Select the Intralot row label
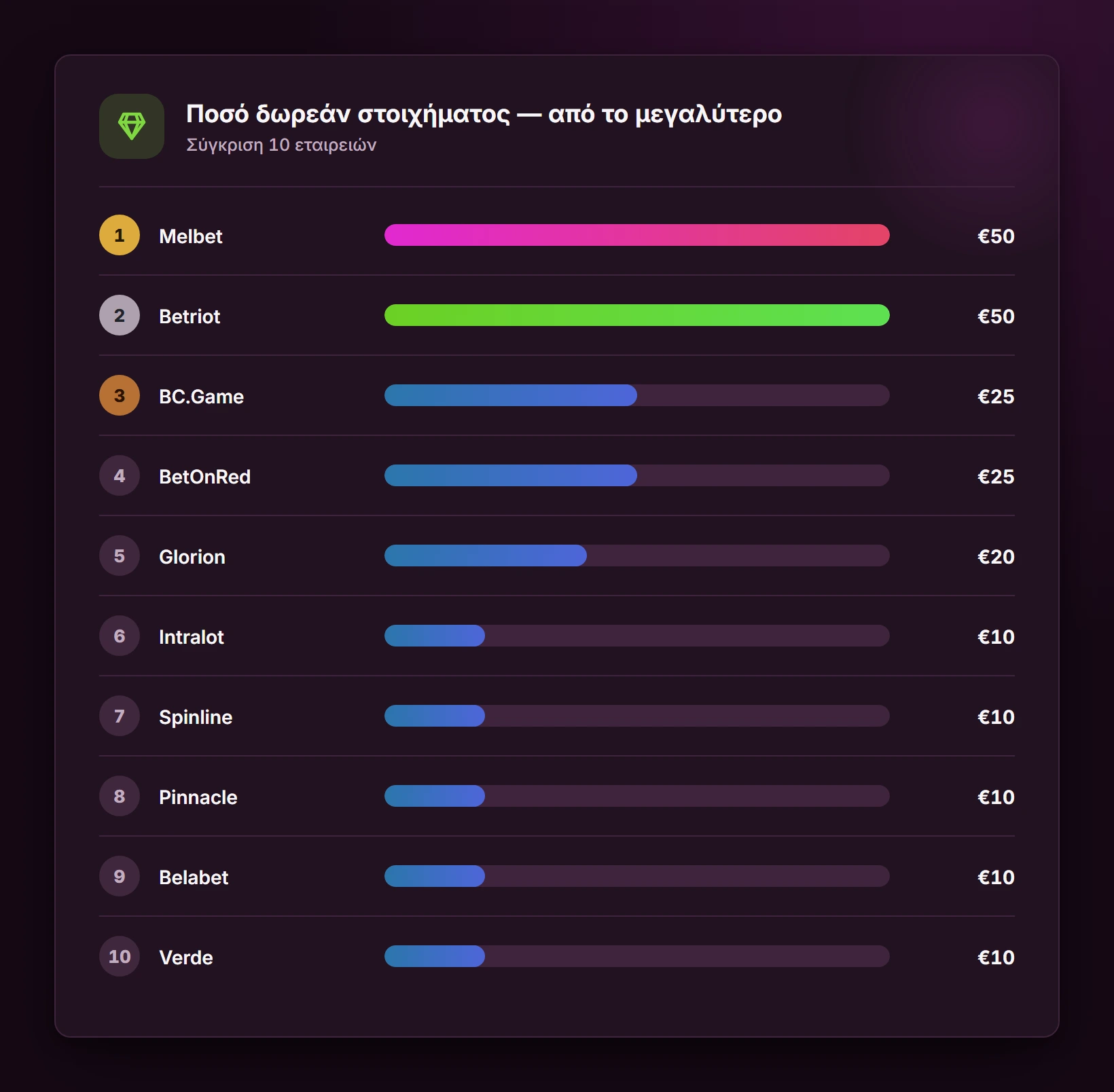Screen dimensions: 1114x1092 [192, 637]
